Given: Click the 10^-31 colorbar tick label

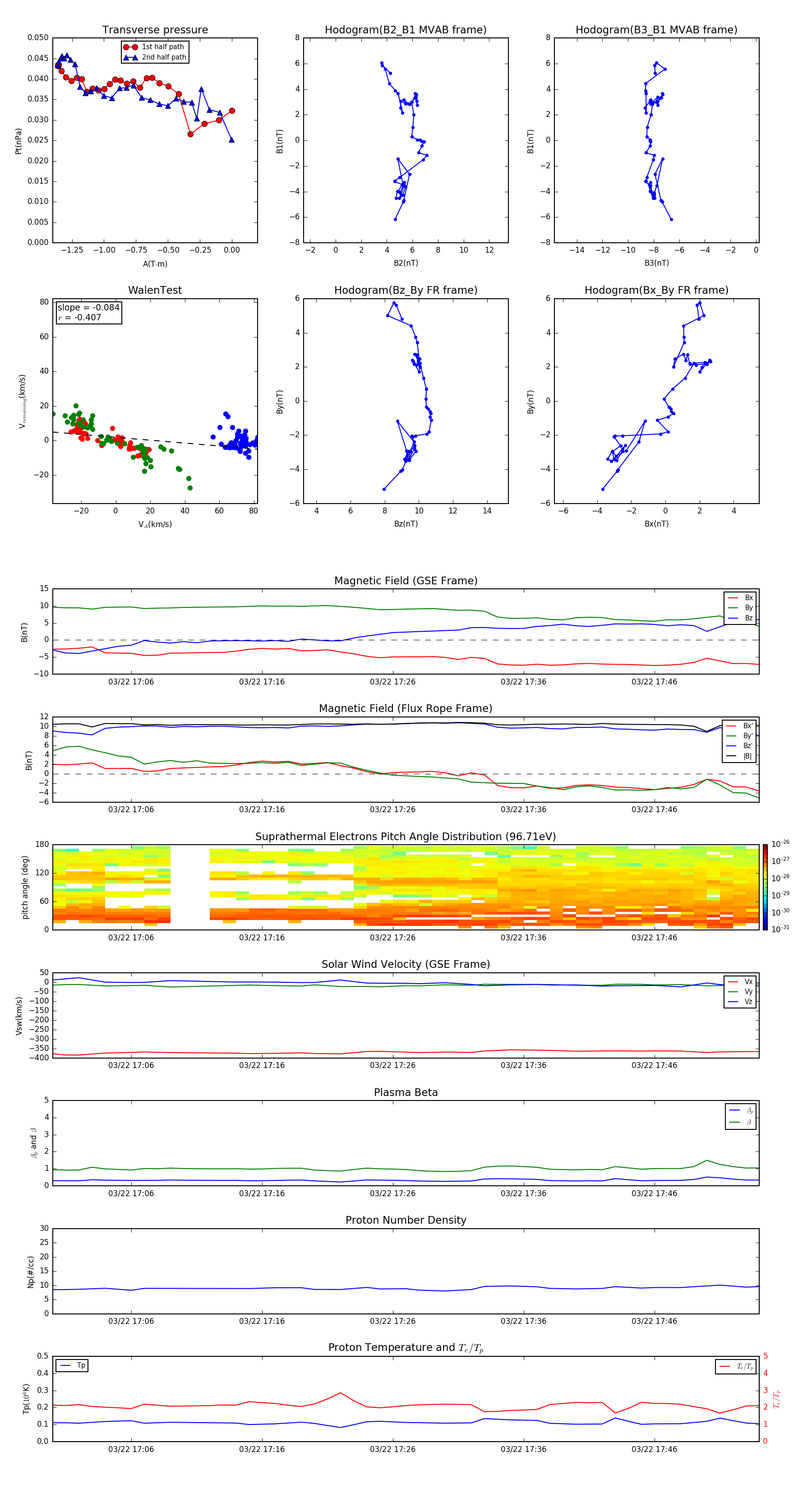Looking at the screenshot, I should click(780, 929).
